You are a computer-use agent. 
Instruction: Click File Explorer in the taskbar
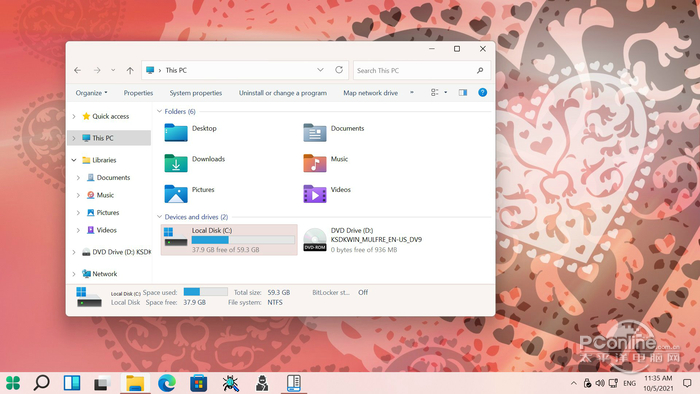[135, 383]
